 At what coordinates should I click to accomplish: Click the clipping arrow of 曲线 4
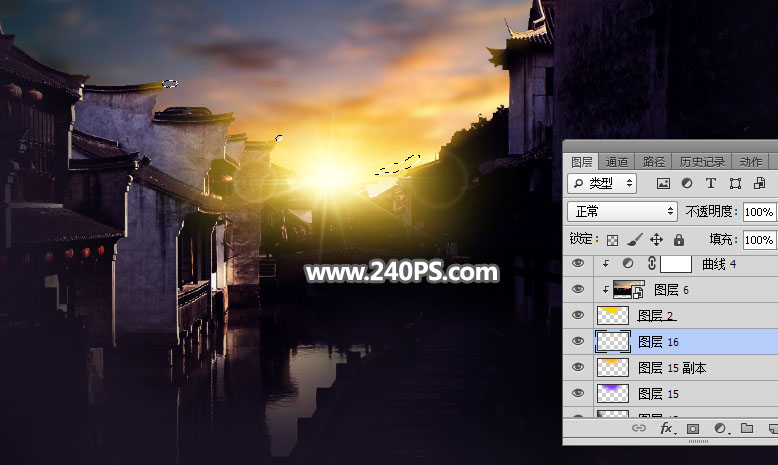[605, 264]
